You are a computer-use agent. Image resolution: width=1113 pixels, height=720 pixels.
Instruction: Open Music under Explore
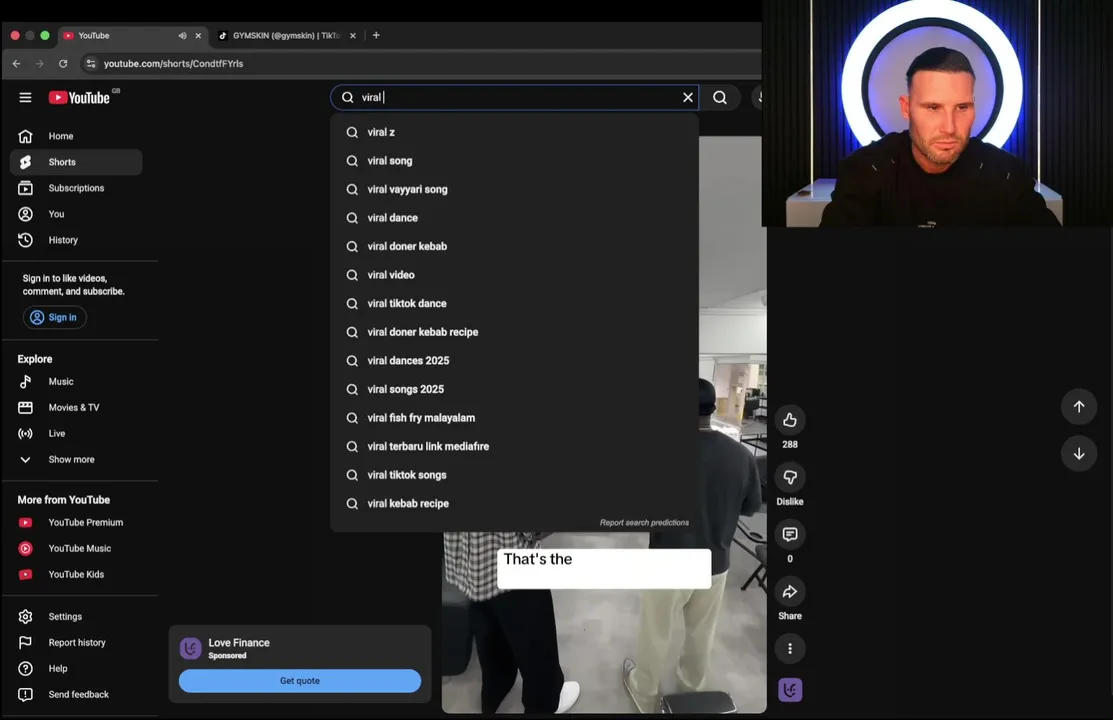click(76, 381)
